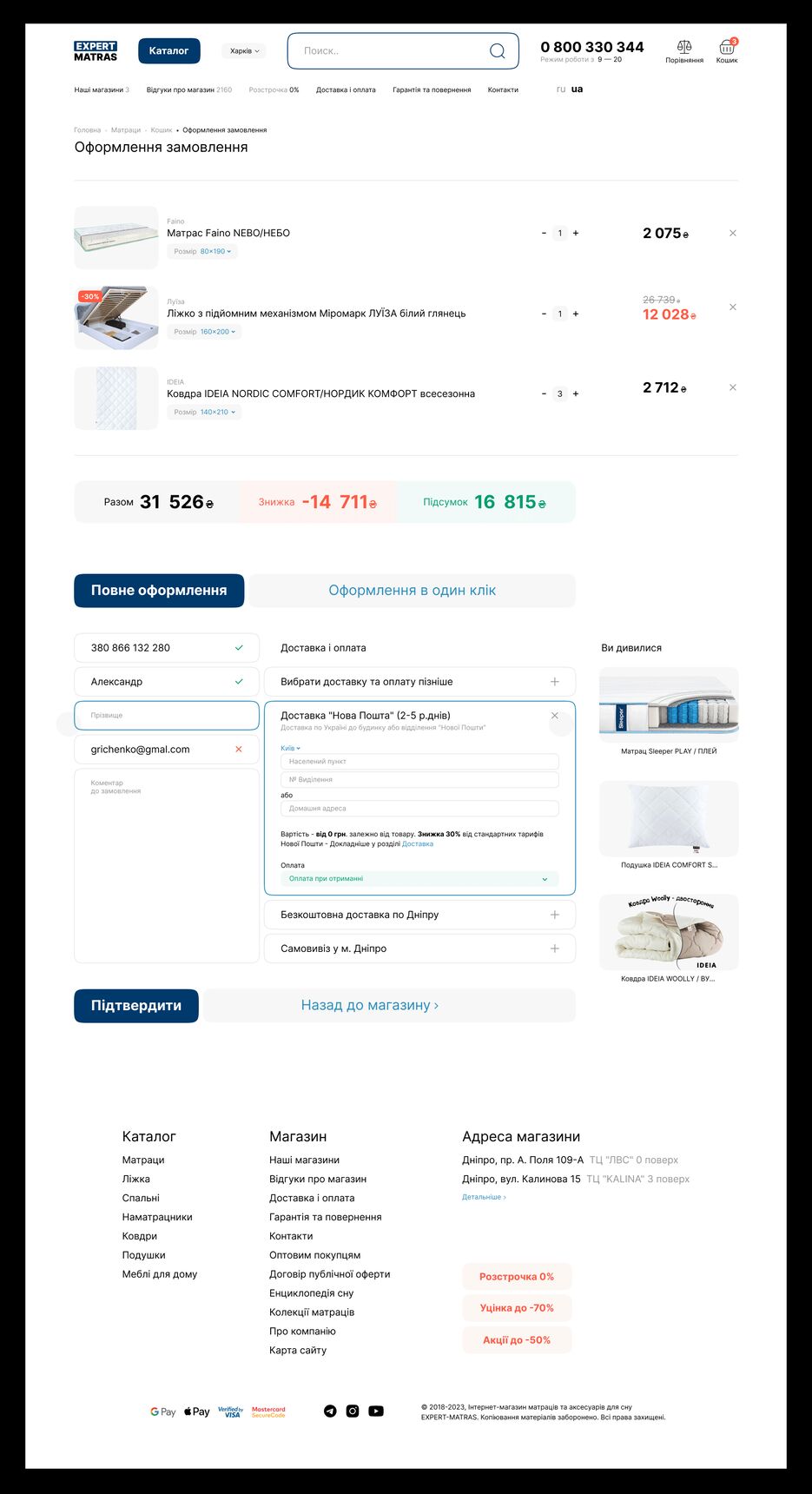Click Назад до магазину link
The width and height of the screenshot is (812, 1494).
click(x=370, y=1006)
